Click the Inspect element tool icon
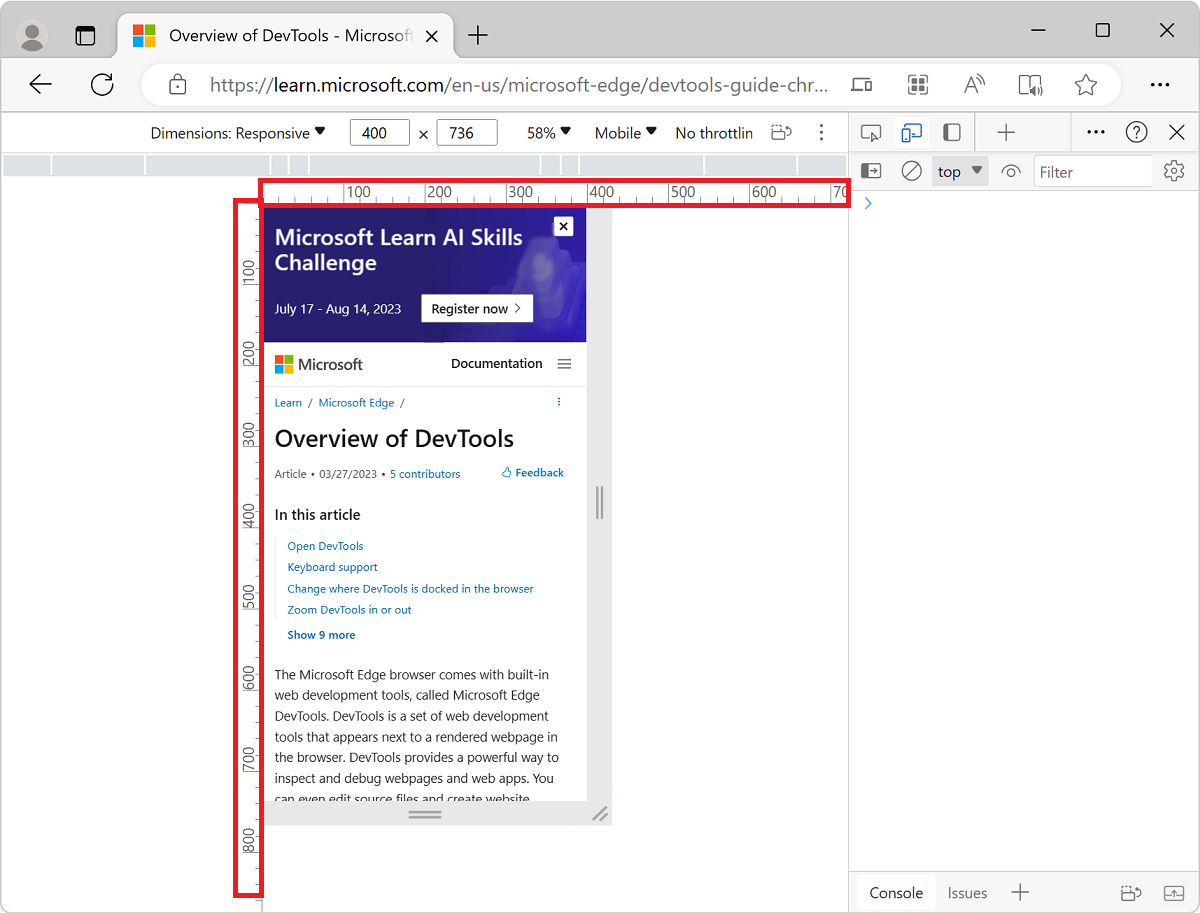The height and width of the screenshot is (913, 1200). [871, 133]
